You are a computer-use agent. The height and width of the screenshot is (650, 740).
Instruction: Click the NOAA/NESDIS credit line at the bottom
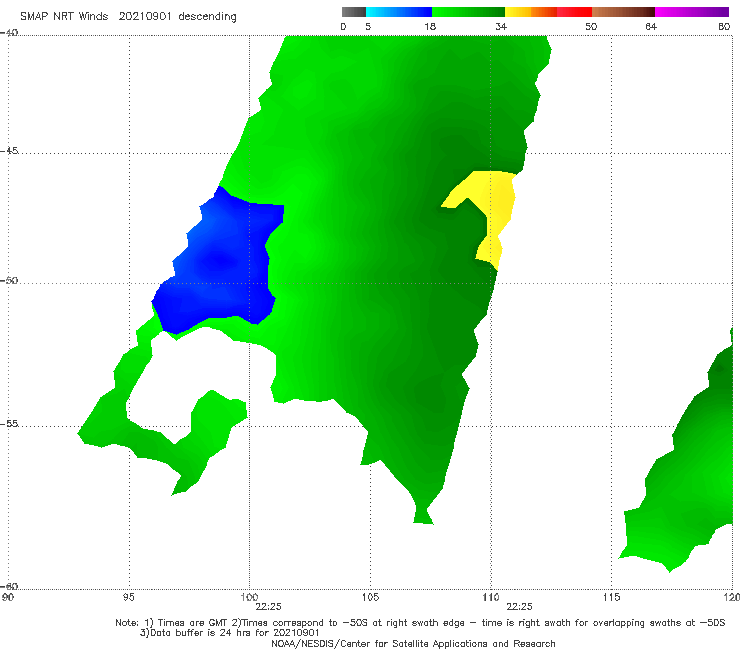pyautogui.click(x=413, y=644)
